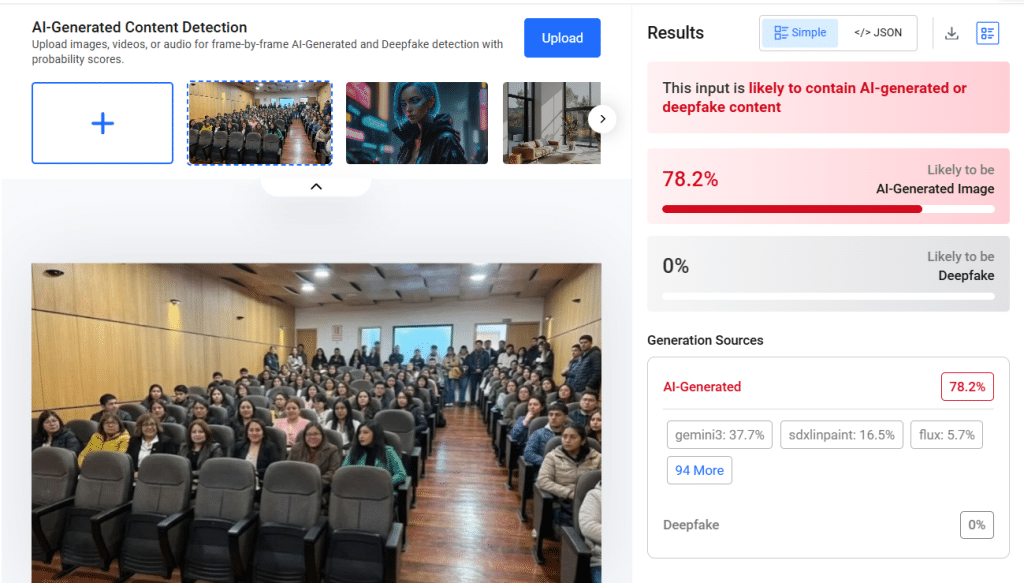Image resolution: width=1024 pixels, height=583 pixels.
Task: Click the plus icon to add media
Action: (x=103, y=123)
